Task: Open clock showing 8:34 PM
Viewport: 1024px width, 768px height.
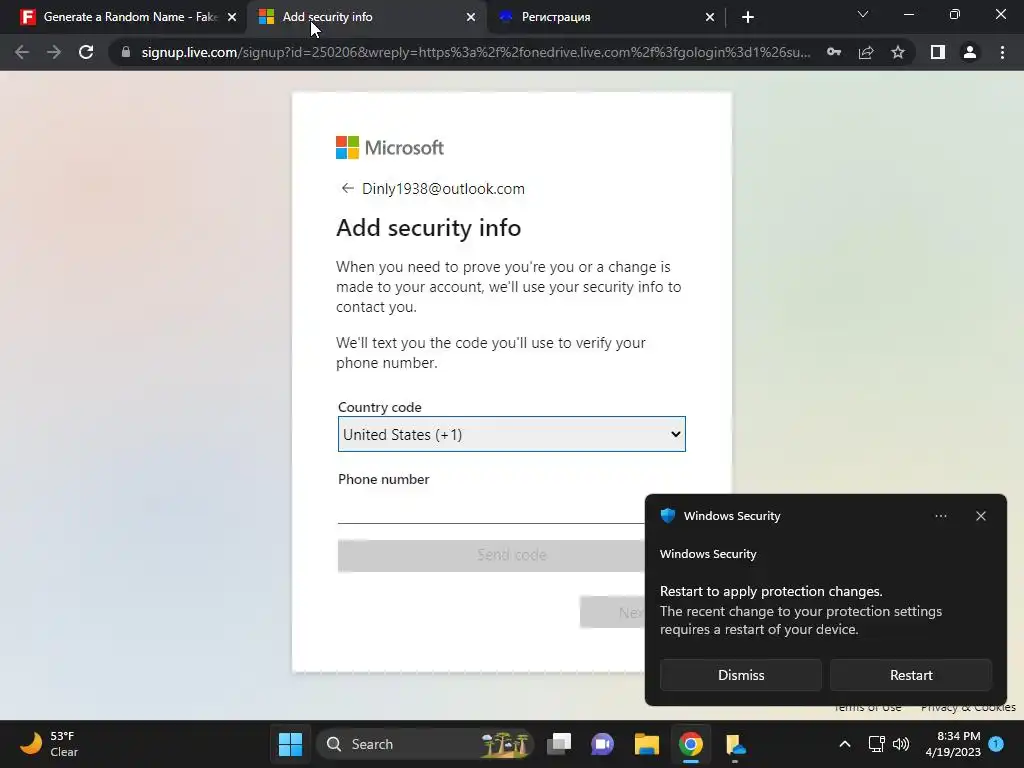Action: click(x=953, y=744)
